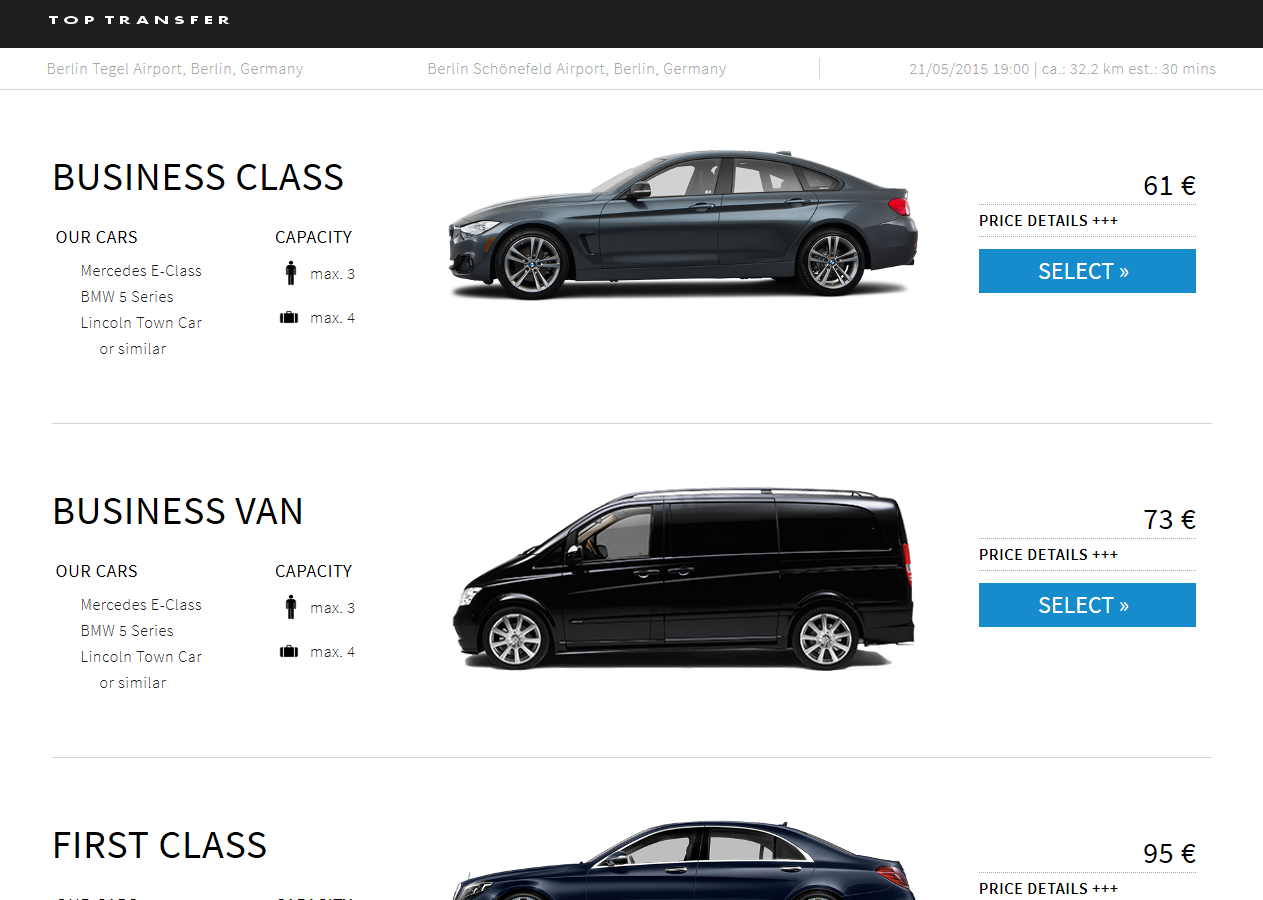Expand PRICE DETAILS for Business Class
Image resolution: width=1263 pixels, height=900 pixels.
pos(1048,221)
